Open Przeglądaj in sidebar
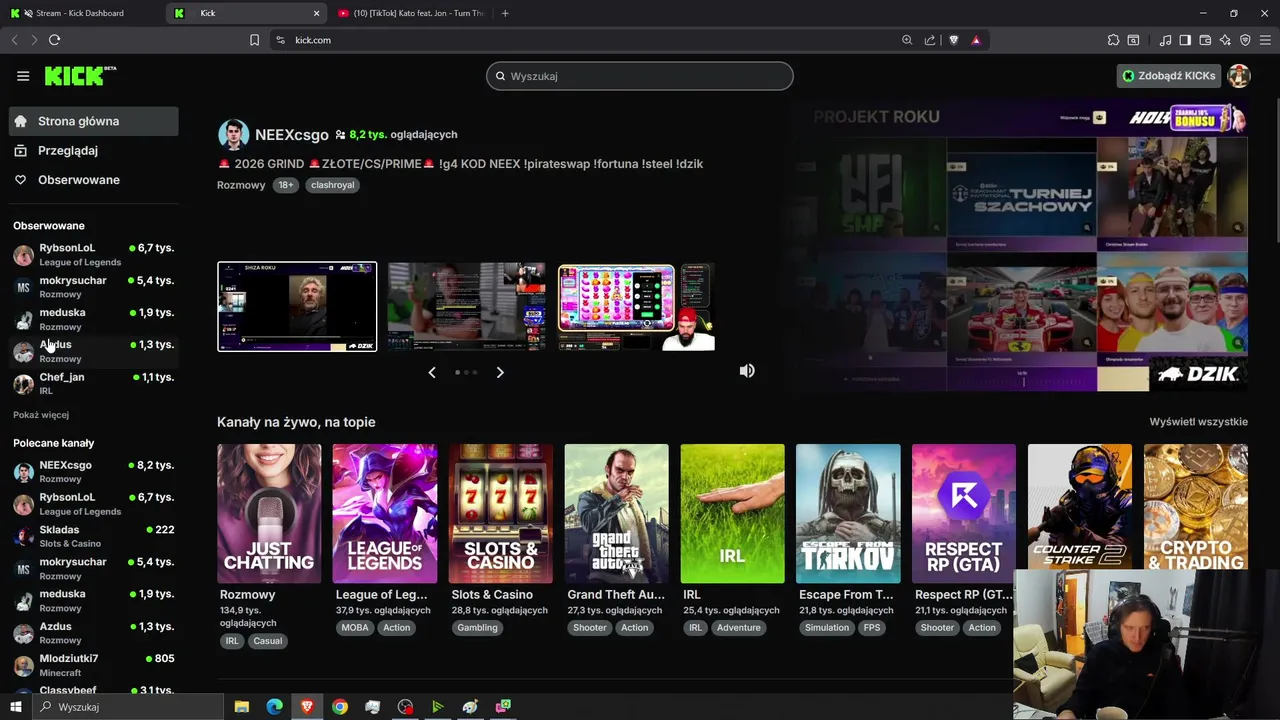The image size is (1280, 720). (93, 150)
